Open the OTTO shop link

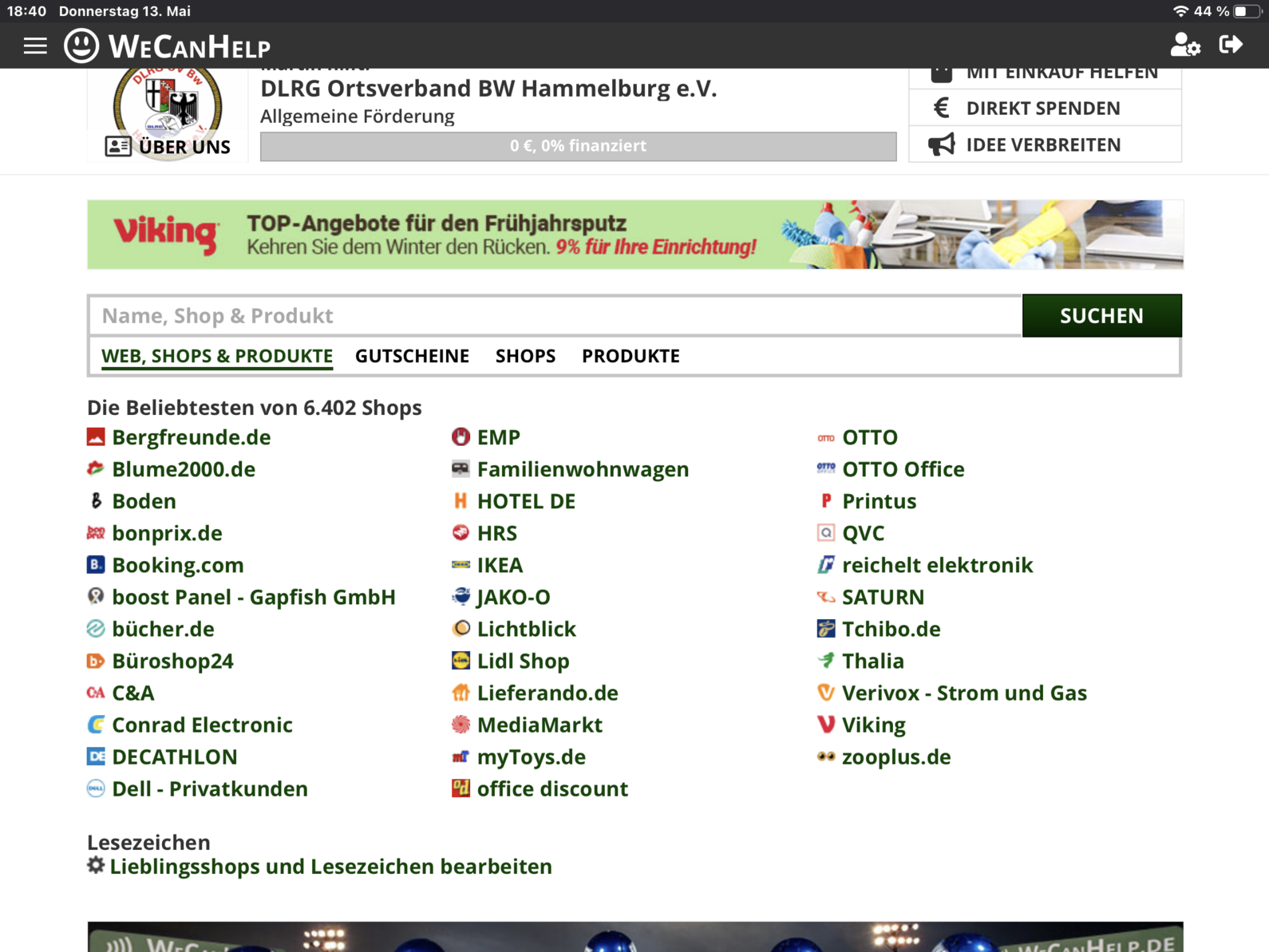point(870,437)
